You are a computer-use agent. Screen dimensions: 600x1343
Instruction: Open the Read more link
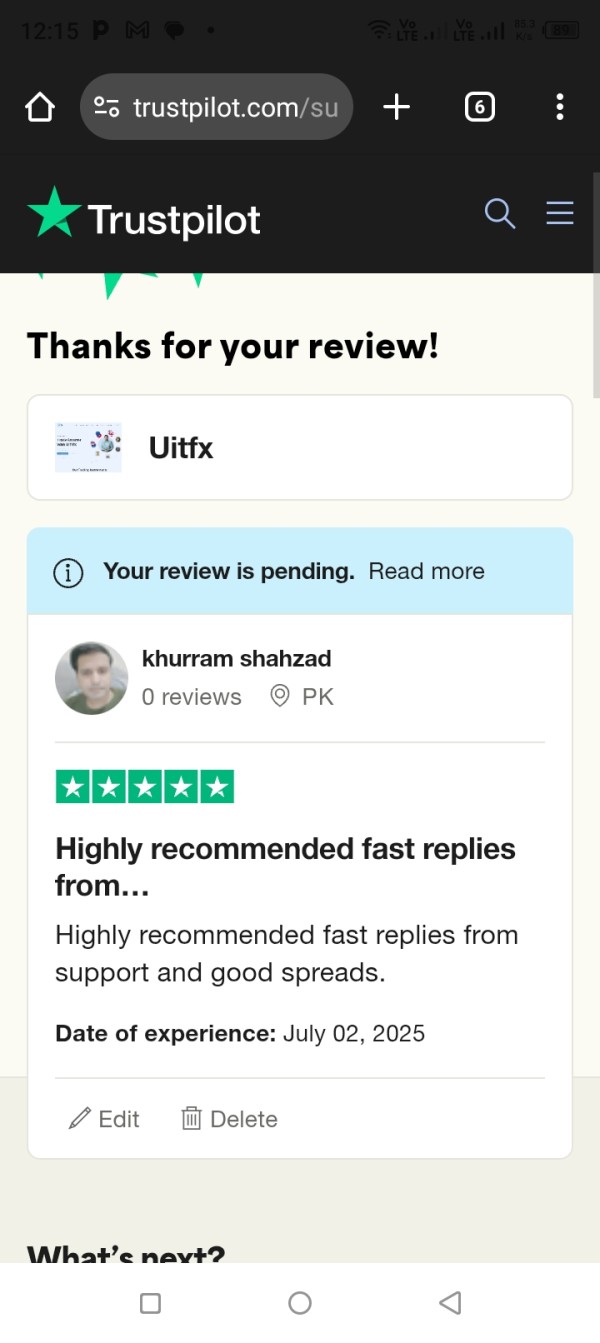pyautogui.click(x=426, y=571)
